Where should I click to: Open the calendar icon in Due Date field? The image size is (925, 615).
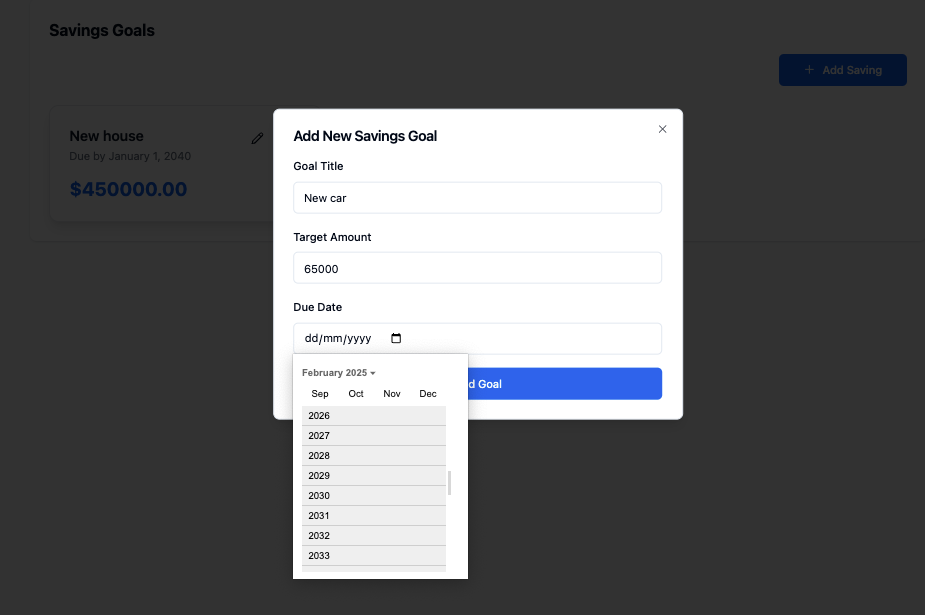click(396, 338)
